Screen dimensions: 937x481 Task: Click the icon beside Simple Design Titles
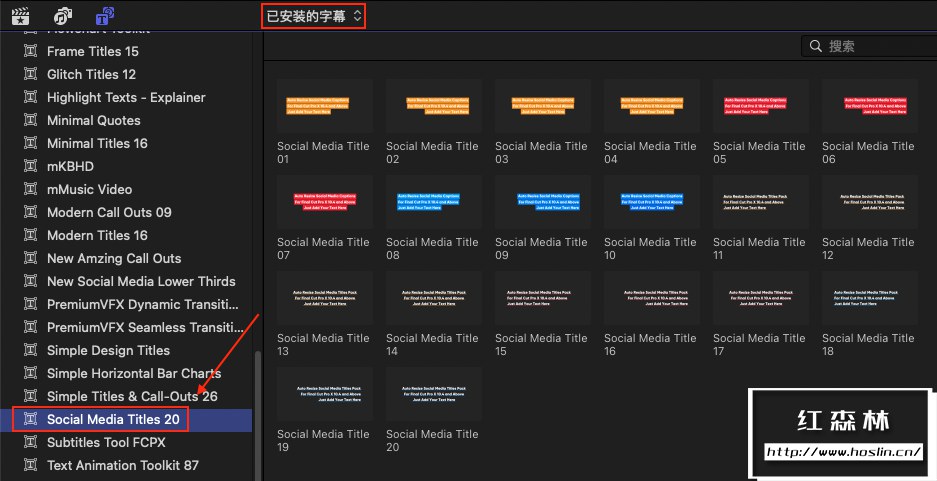[x=30, y=350]
